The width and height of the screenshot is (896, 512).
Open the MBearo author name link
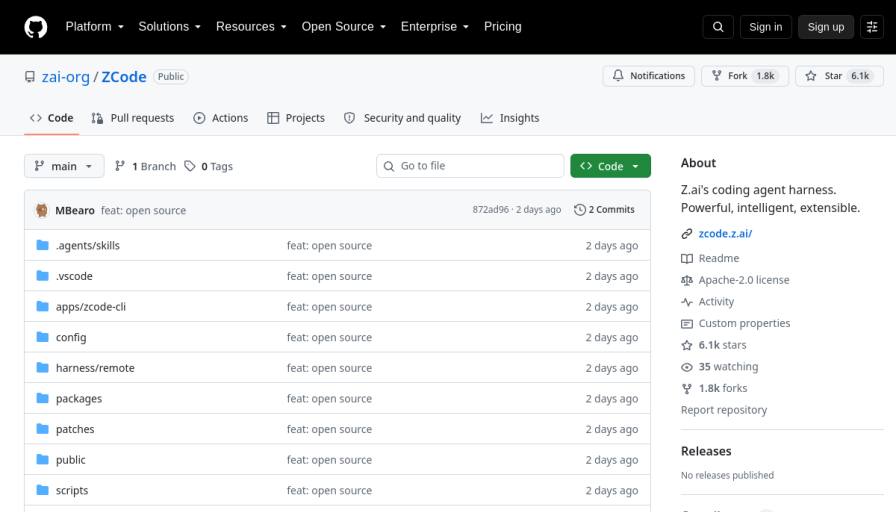(x=75, y=210)
